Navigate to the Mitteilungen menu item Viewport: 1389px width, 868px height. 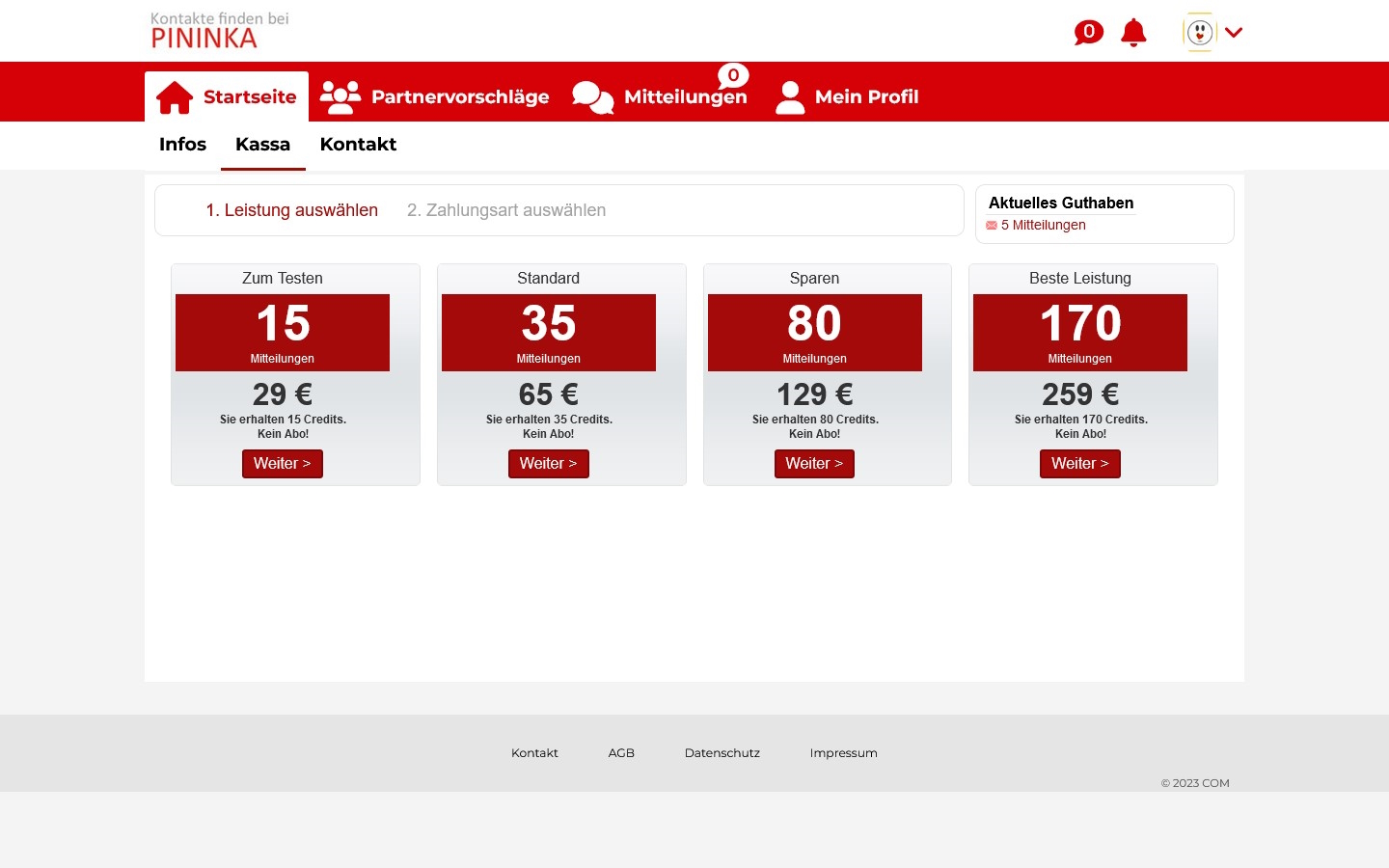pos(685,96)
